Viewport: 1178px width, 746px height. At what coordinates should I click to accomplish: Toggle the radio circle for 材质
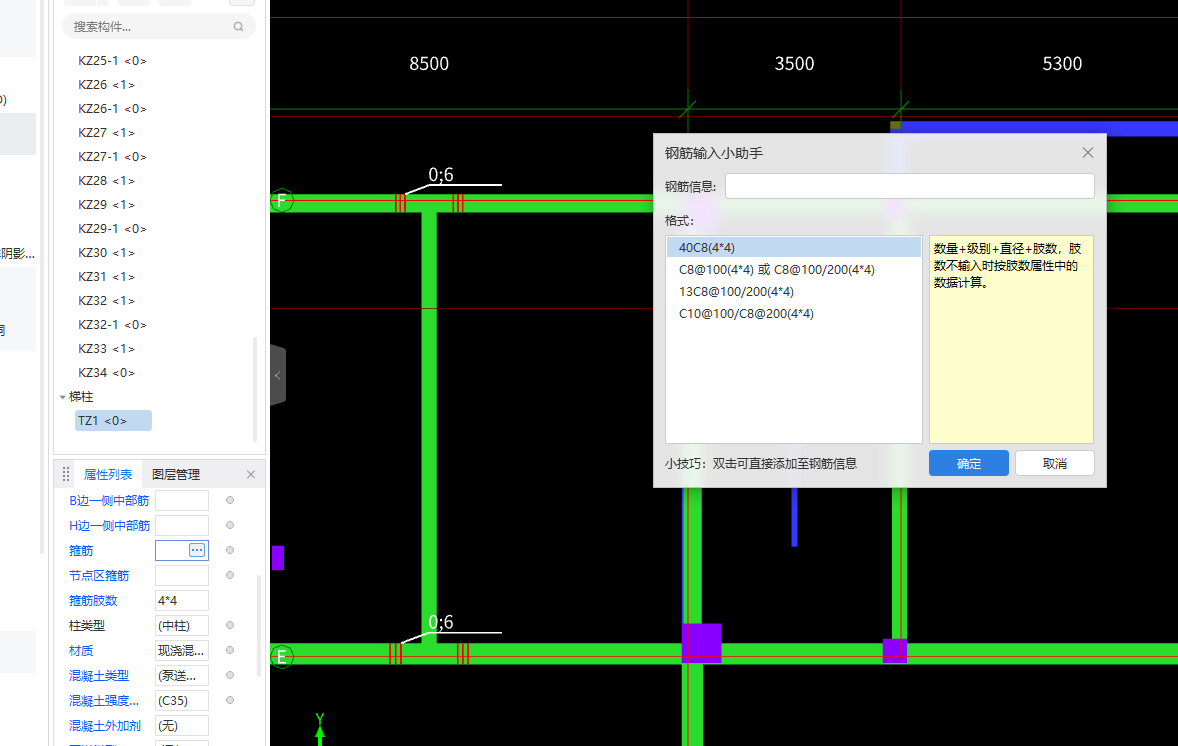pyautogui.click(x=230, y=650)
